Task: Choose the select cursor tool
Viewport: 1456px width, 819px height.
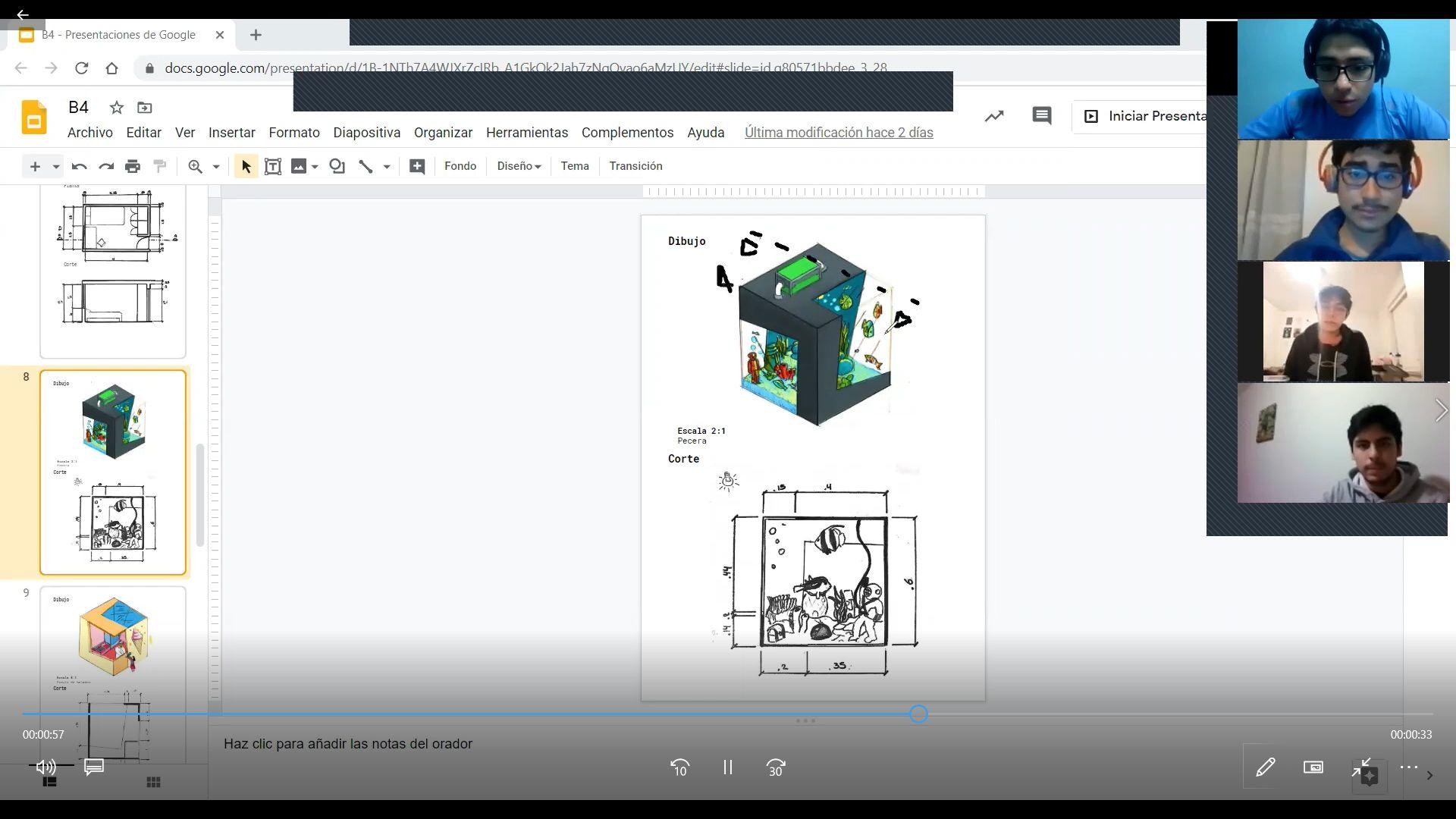Action: [246, 166]
